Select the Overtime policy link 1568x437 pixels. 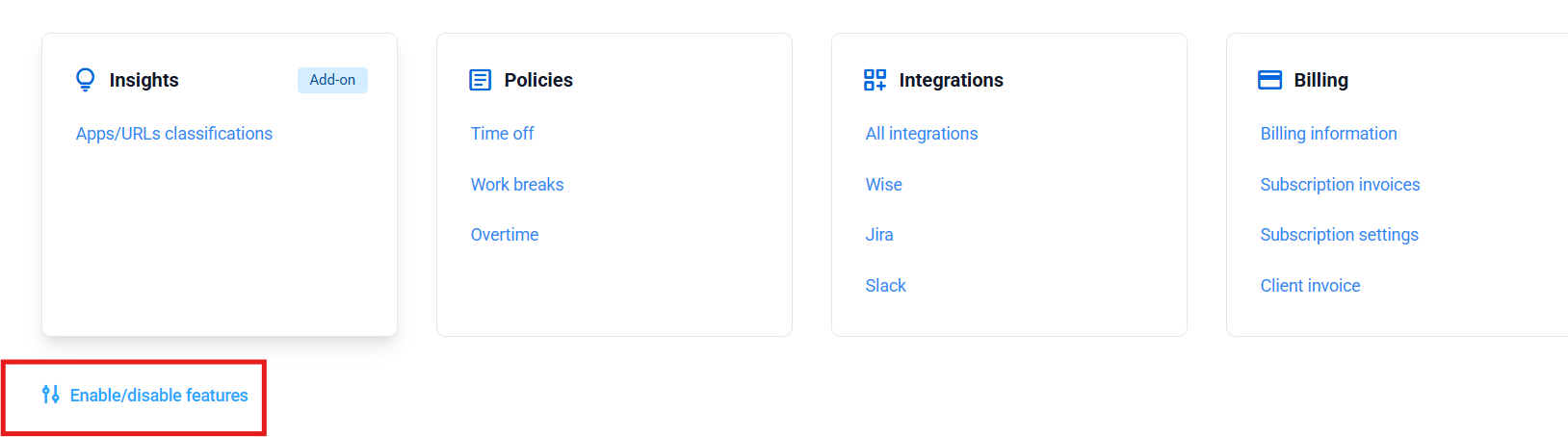coord(505,235)
